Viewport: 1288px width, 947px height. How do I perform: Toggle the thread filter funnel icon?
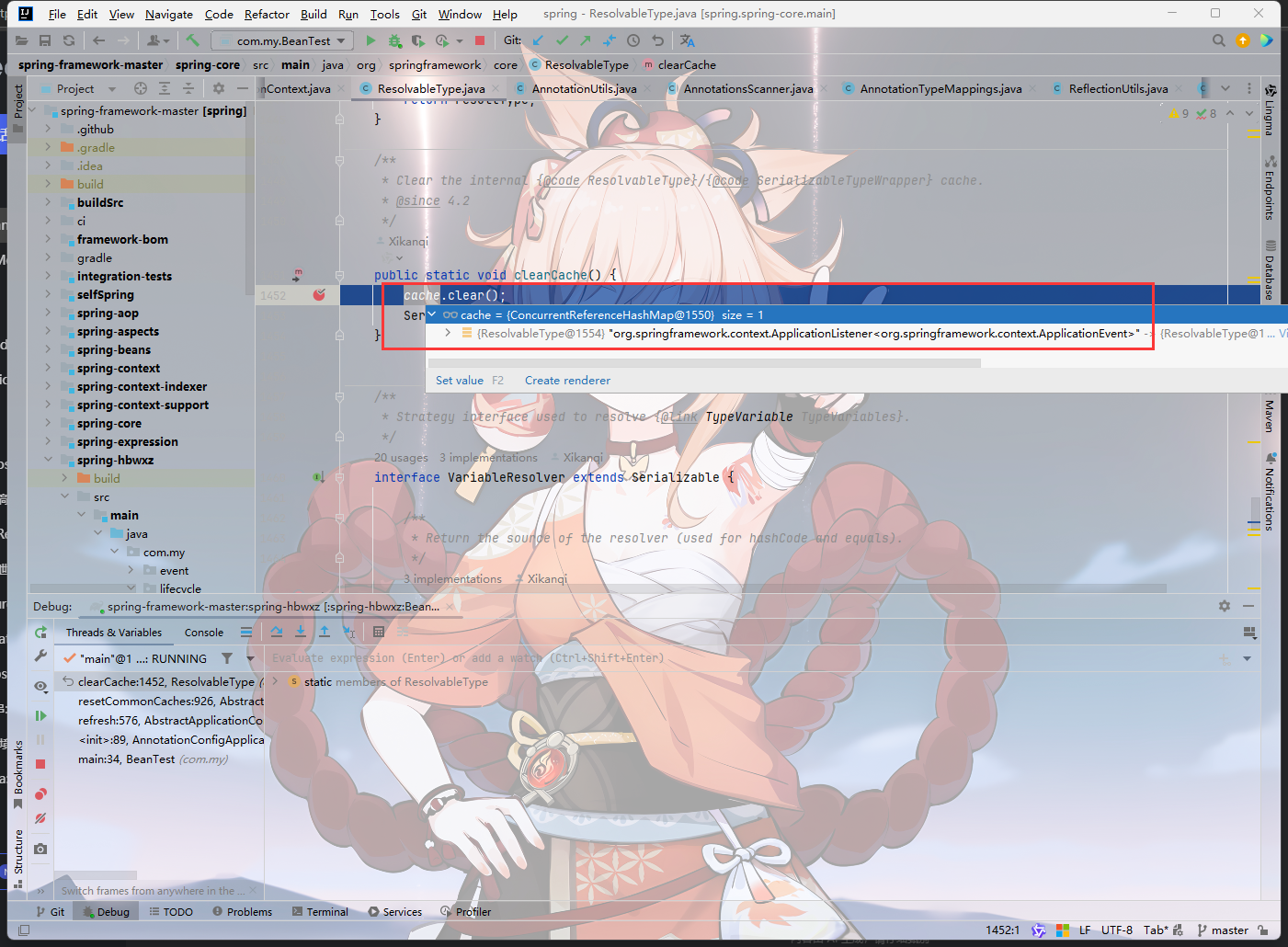(x=227, y=658)
